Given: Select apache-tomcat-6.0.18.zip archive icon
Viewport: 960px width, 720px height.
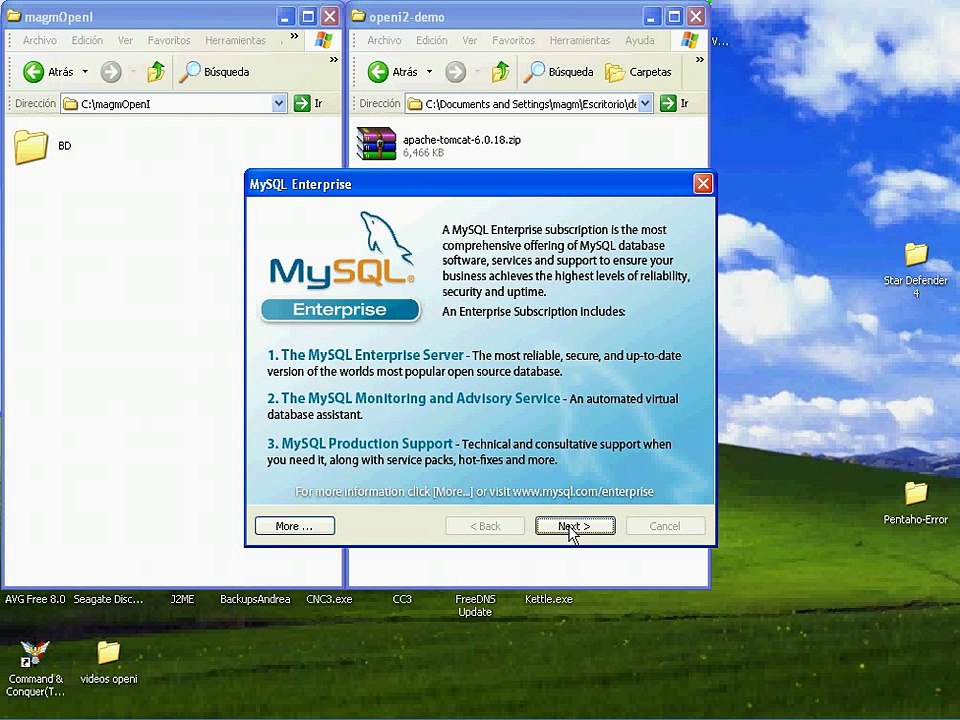Looking at the screenshot, I should tap(376, 143).
